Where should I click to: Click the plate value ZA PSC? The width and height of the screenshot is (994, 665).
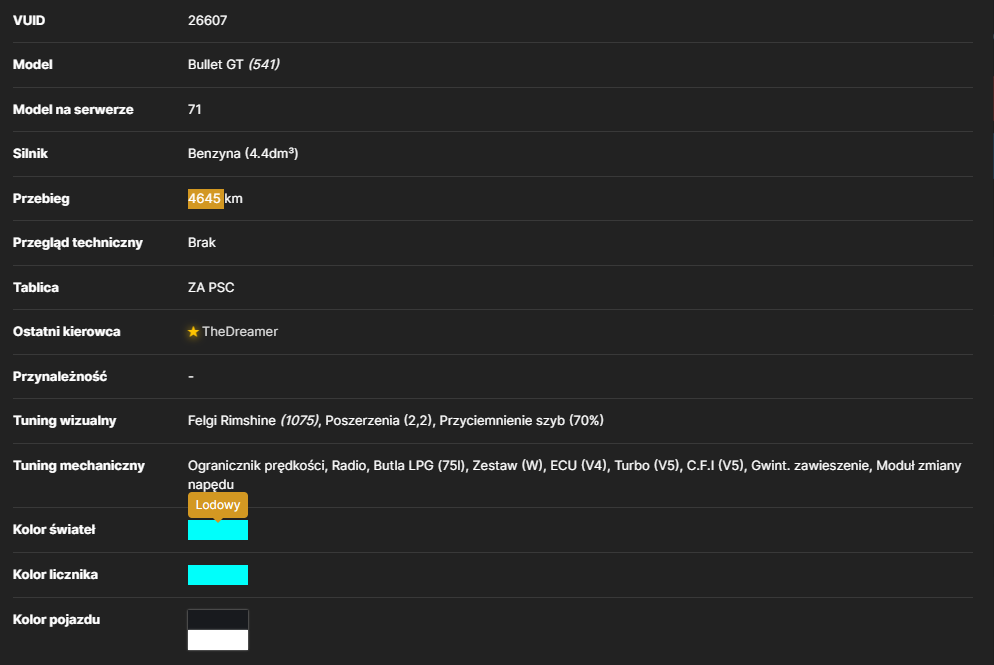pyautogui.click(x=211, y=288)
